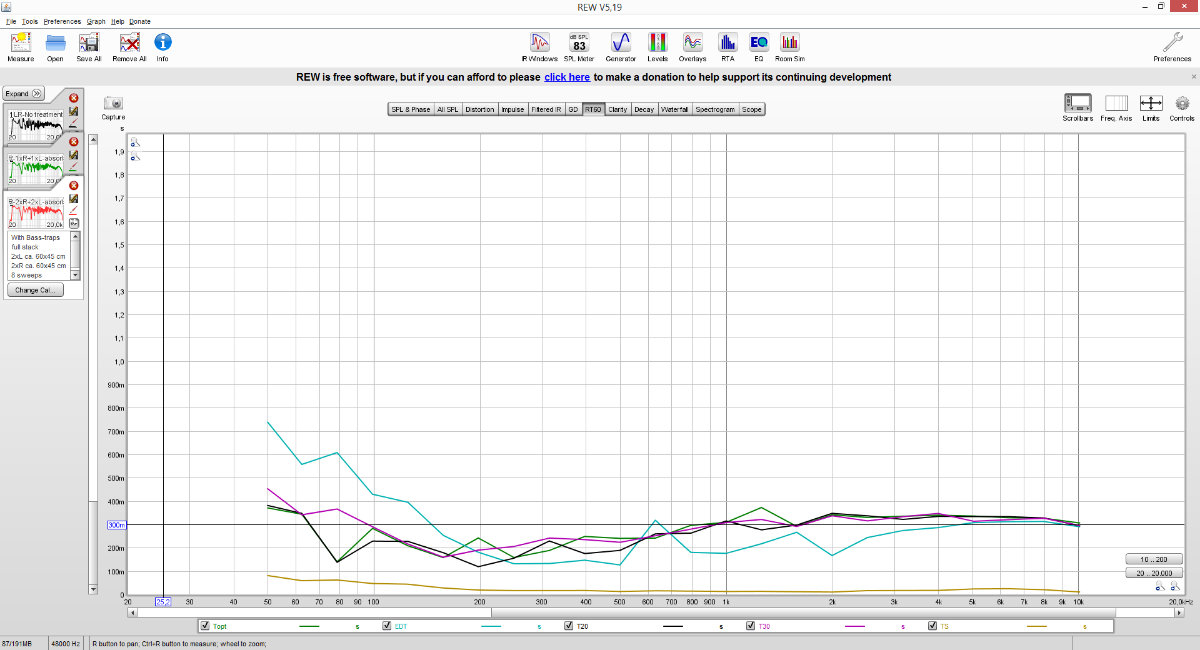Launch the signal Generator
1200x650 pixels.
point(620,43)
